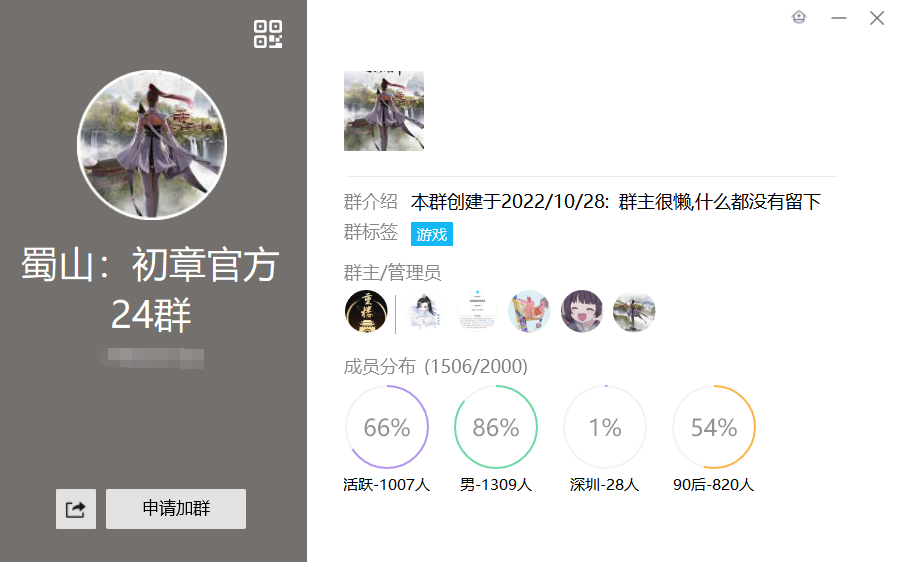Viewport: 899px width, 562px height.
Task: Select the 游戏 group tag
Action: [x=432, y=234]
